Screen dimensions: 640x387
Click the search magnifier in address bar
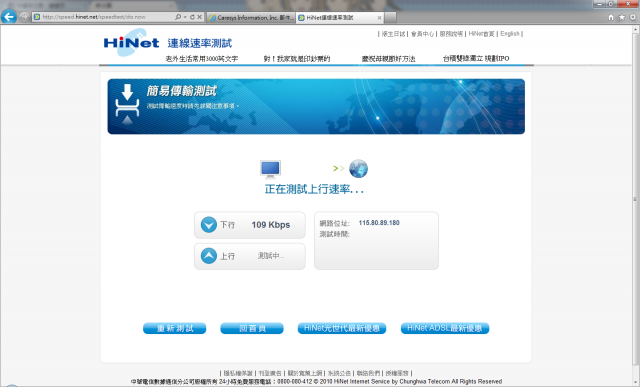178,17
